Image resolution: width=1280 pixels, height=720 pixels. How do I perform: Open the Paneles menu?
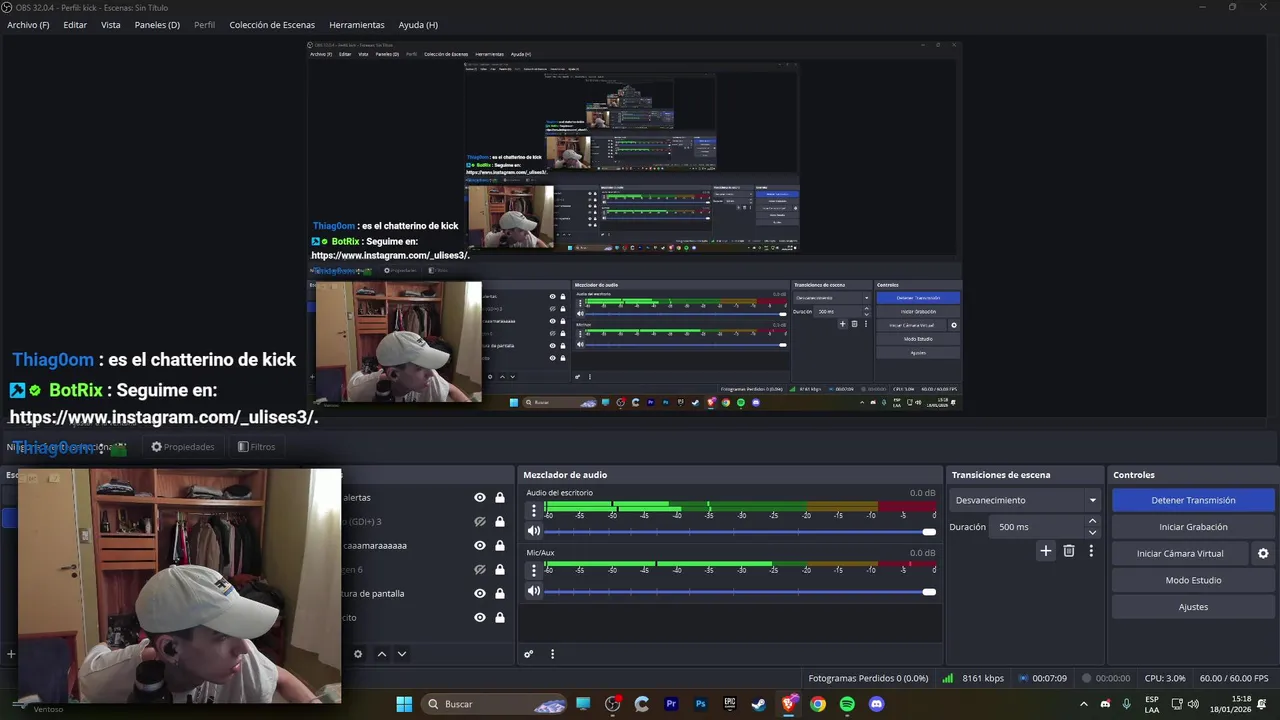coord(157,25)
